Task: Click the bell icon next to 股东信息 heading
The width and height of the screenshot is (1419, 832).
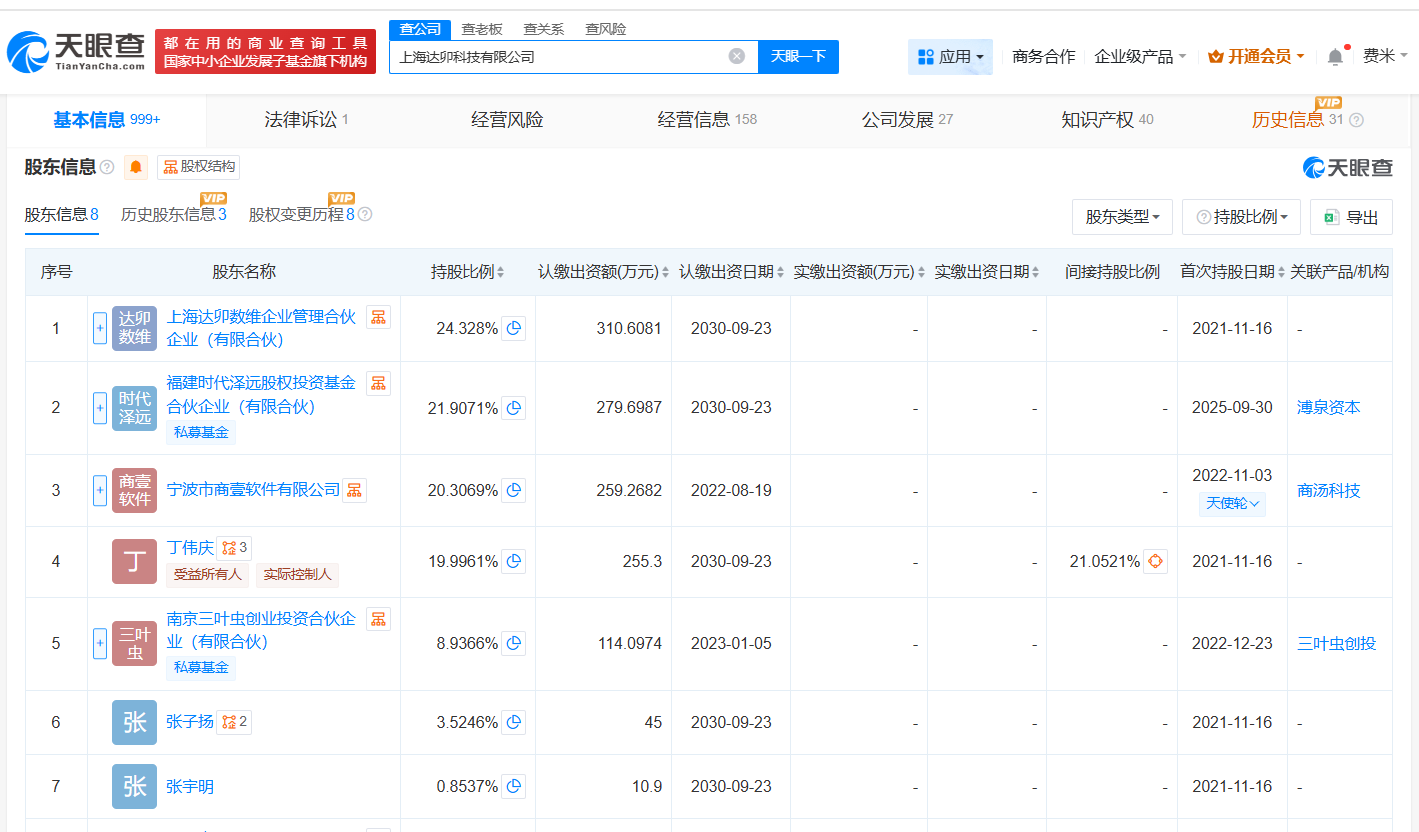Action: (134, 167)
